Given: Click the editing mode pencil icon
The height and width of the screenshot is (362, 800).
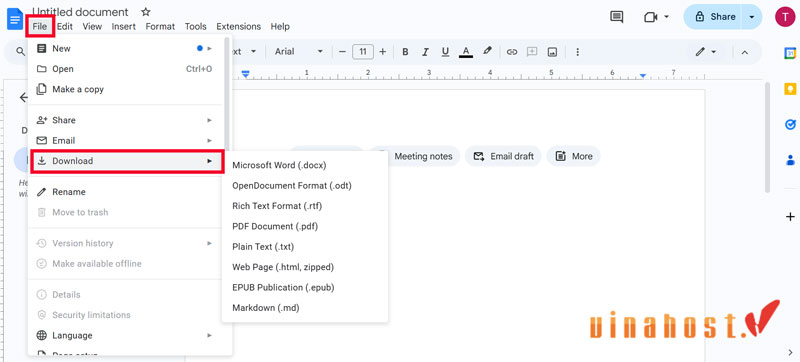Looking at the screenshot, I should pos(701,51).
